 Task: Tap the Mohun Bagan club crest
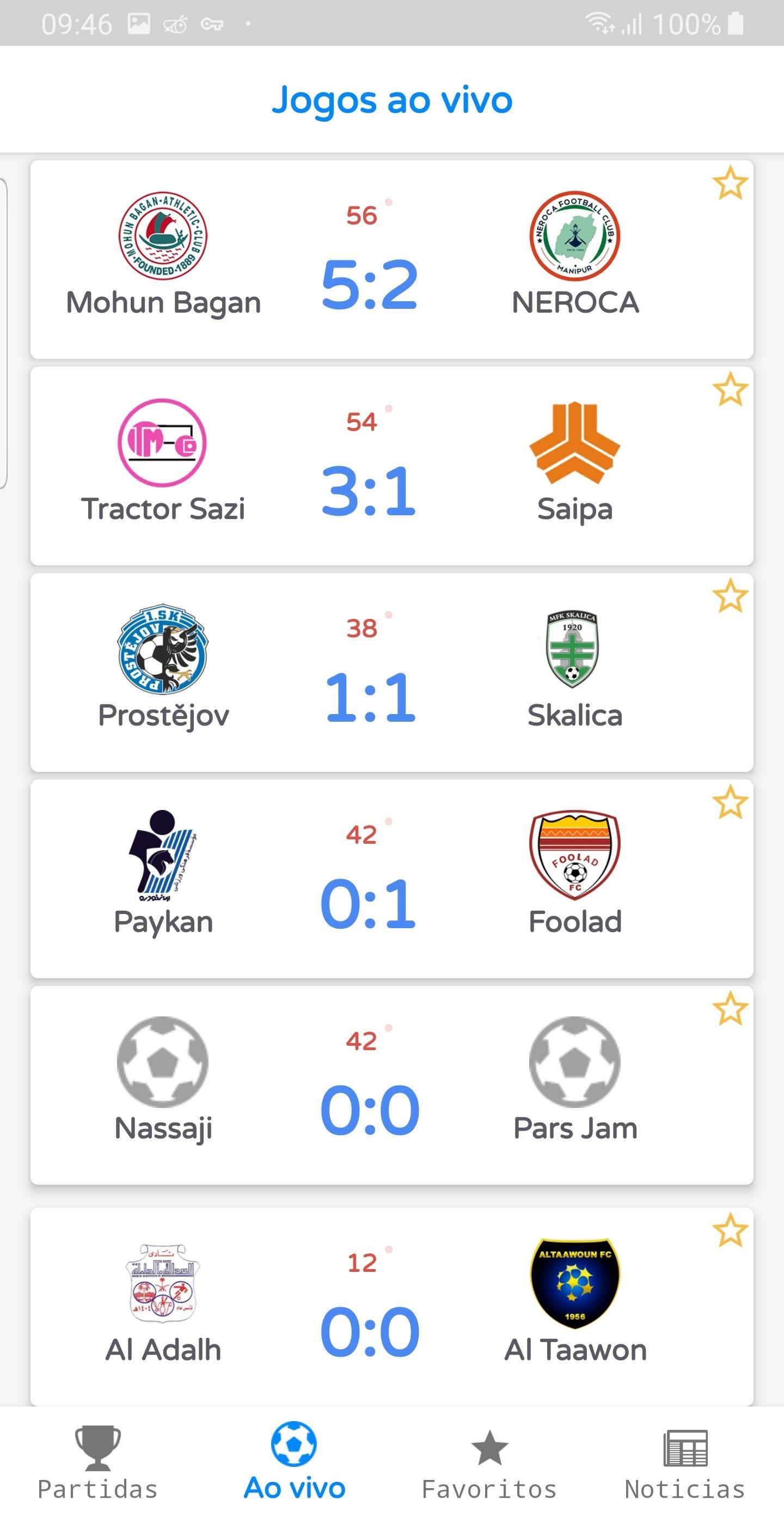(163, 235)
